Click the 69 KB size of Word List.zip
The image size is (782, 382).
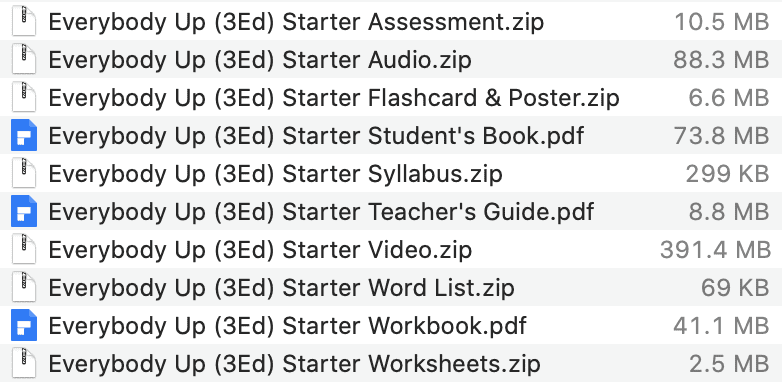tap(735, 287)
